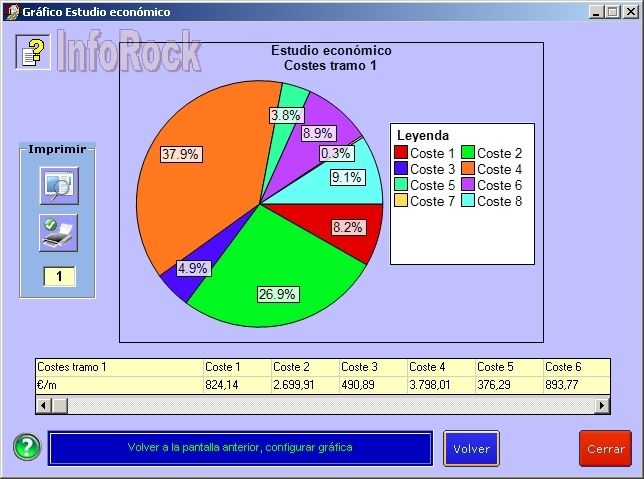This screenshot has width=644, height=479.
Task: Click the yellow question mark help icon
Action: tap(33, 51)
